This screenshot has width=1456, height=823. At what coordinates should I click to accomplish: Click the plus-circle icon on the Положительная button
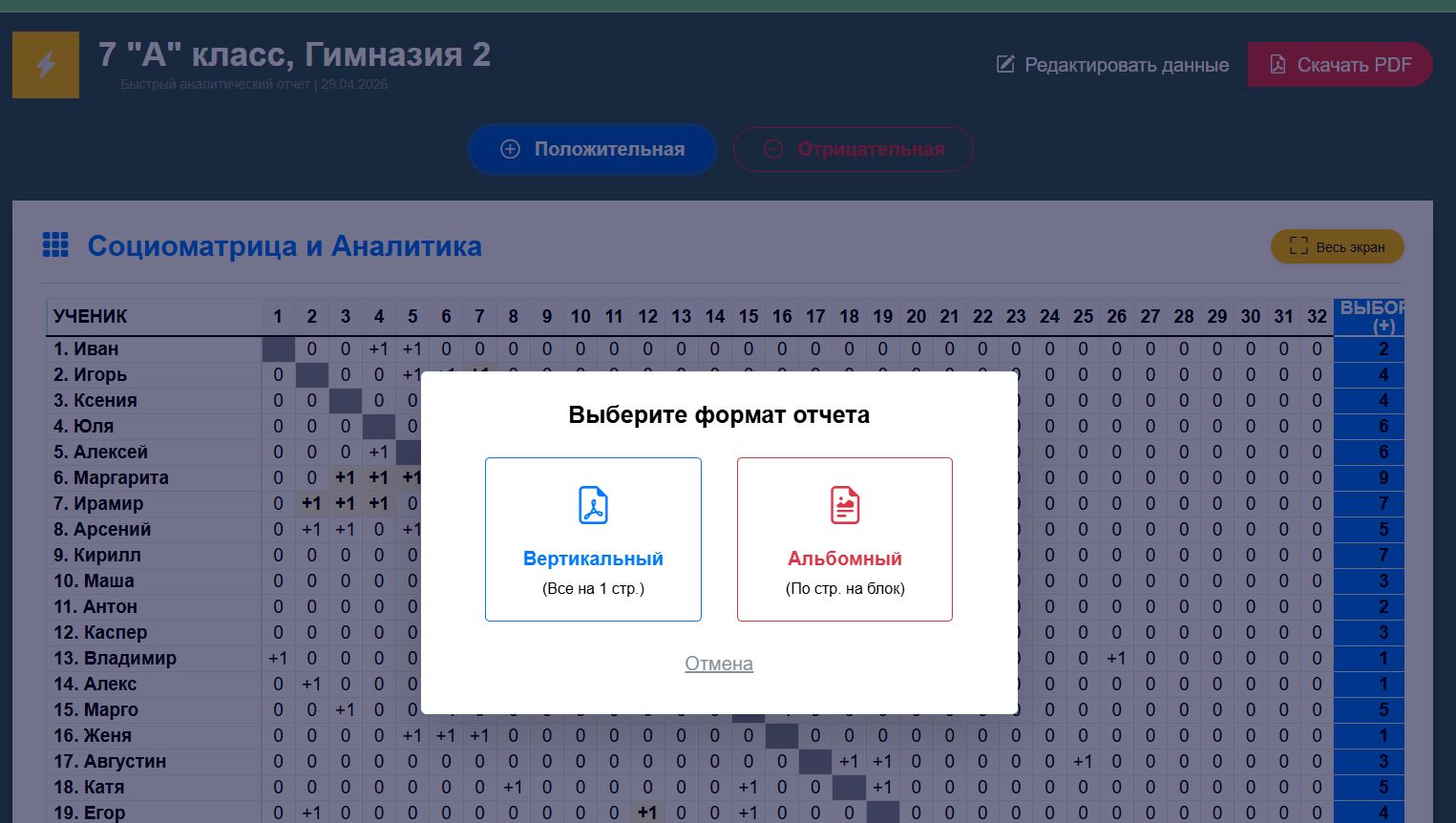pos(511,149)
